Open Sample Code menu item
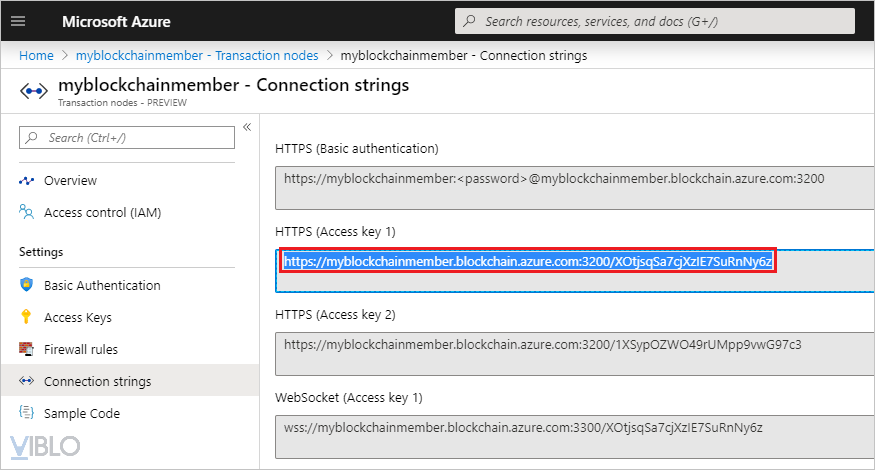This screenshot has height=470, width=875. point(81,413)
